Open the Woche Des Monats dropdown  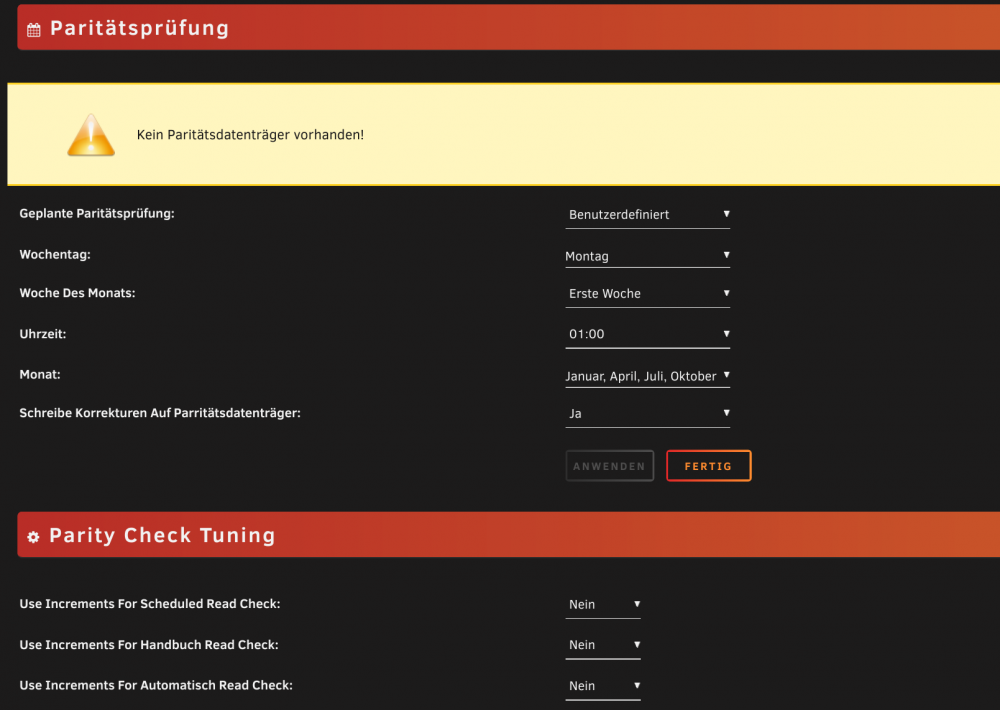click(x=647, y=294)
